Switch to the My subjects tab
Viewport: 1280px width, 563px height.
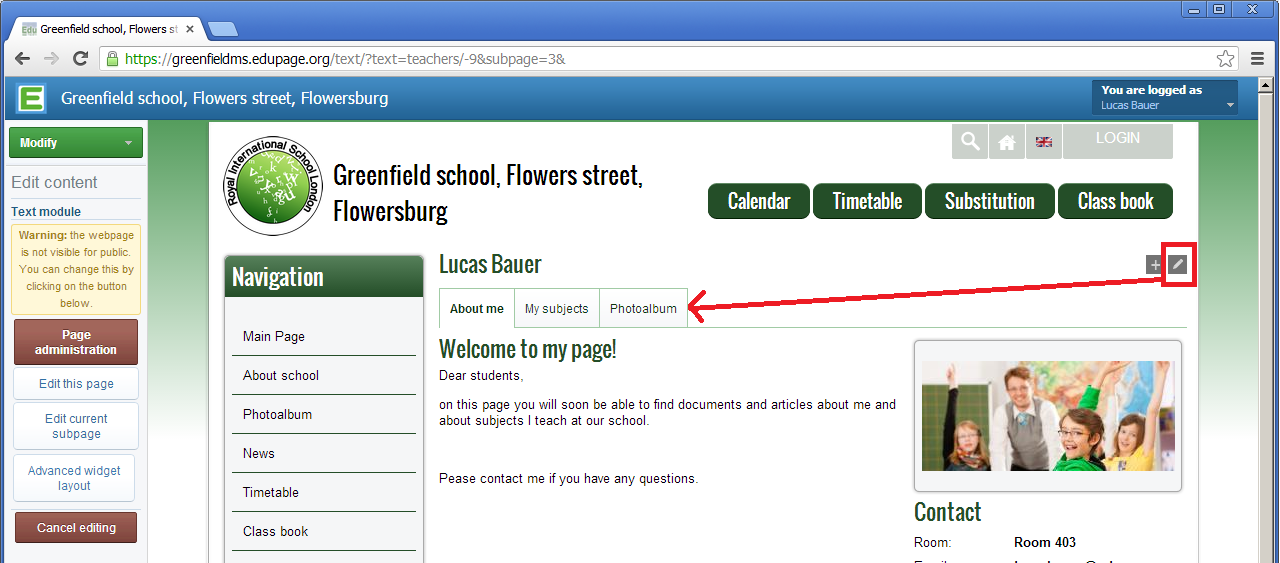point(557,308)
